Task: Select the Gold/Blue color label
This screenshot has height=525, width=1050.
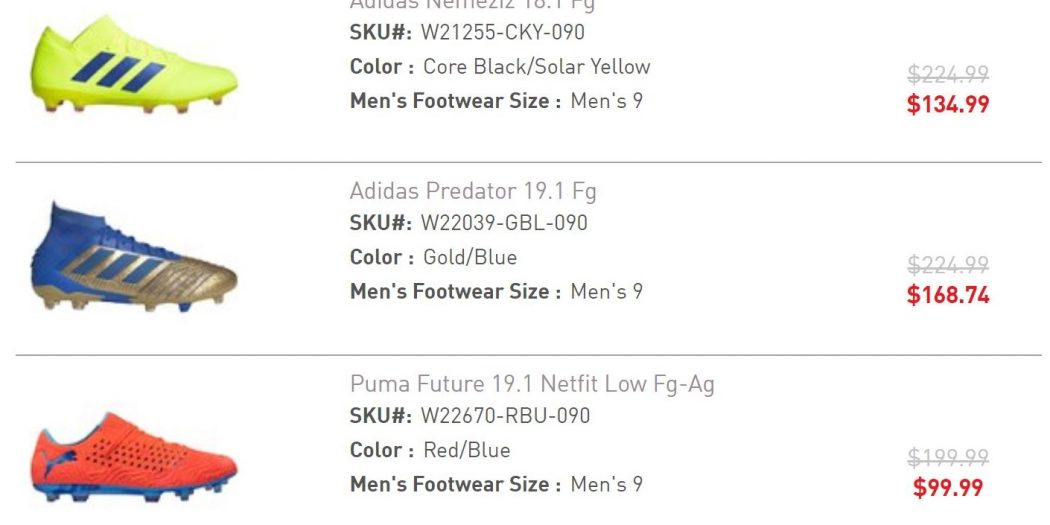Action: (470, 257)
